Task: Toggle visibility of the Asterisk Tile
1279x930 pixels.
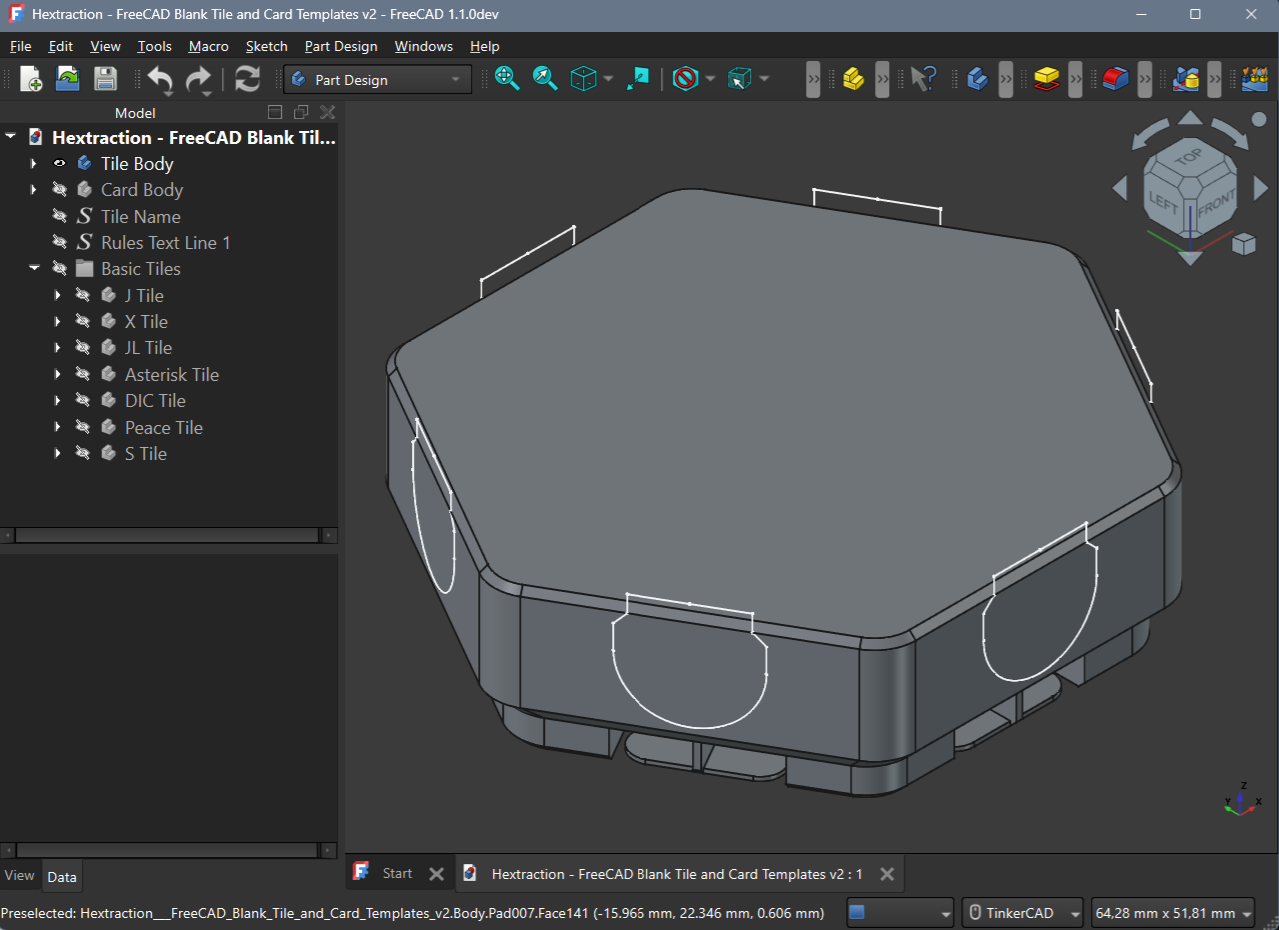Action: (x=83, y=374)
